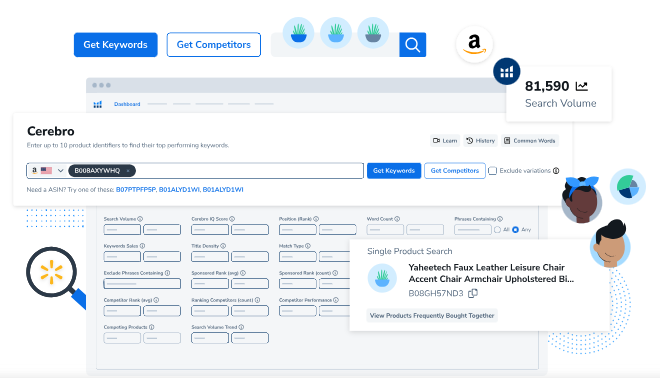This screenshot has height=391, width=660.
Task: Click the Sponsored Rank (count) info icon
Action: coord(335,273)
